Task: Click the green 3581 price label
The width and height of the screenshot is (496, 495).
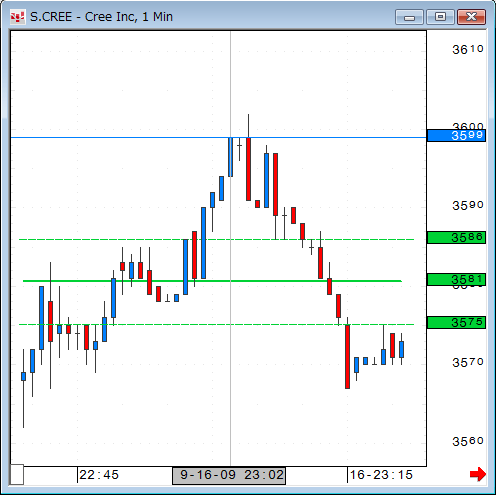Action: tap(456, 279)
